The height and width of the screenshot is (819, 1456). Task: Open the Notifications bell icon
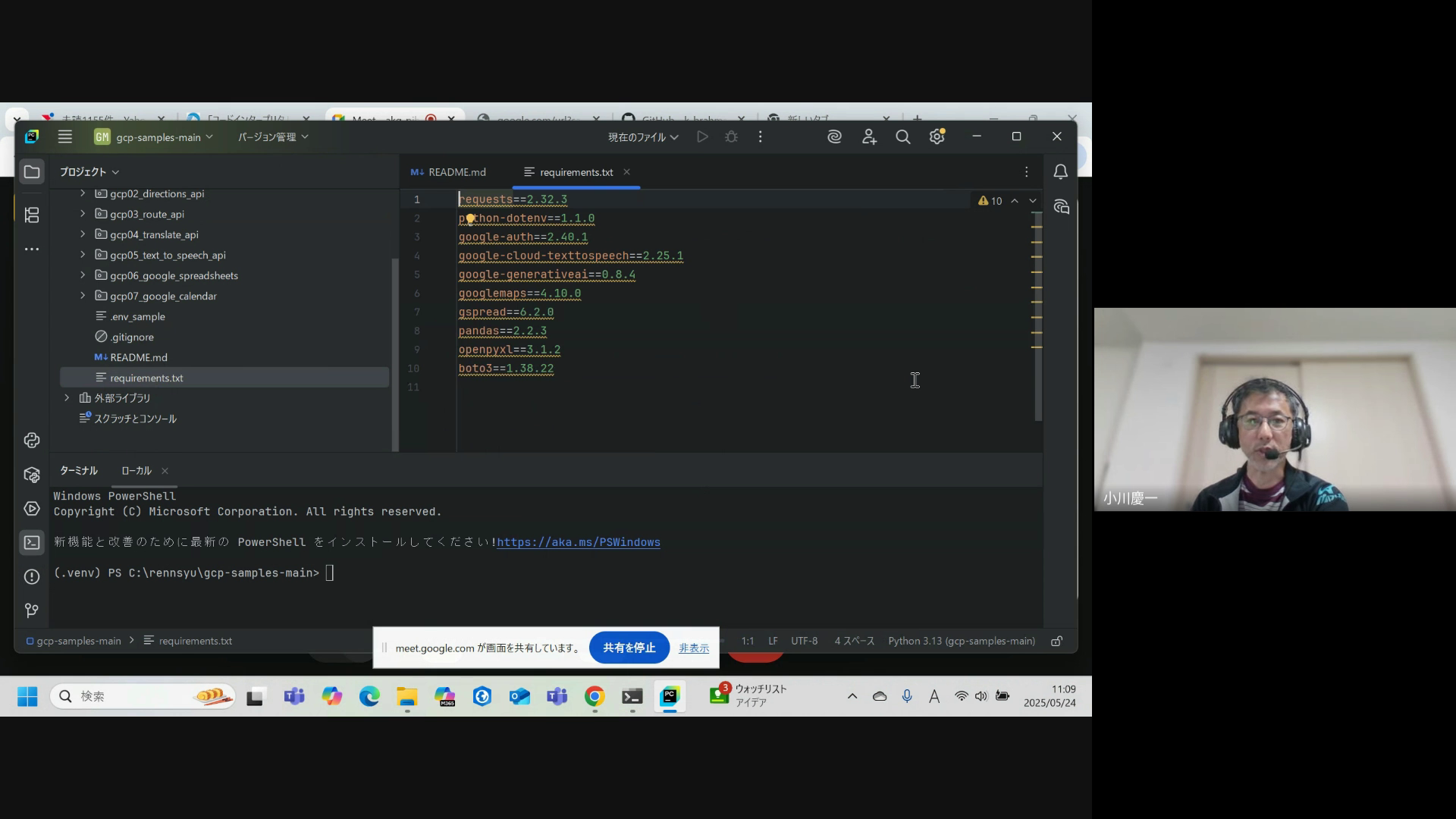[1061, 172]
